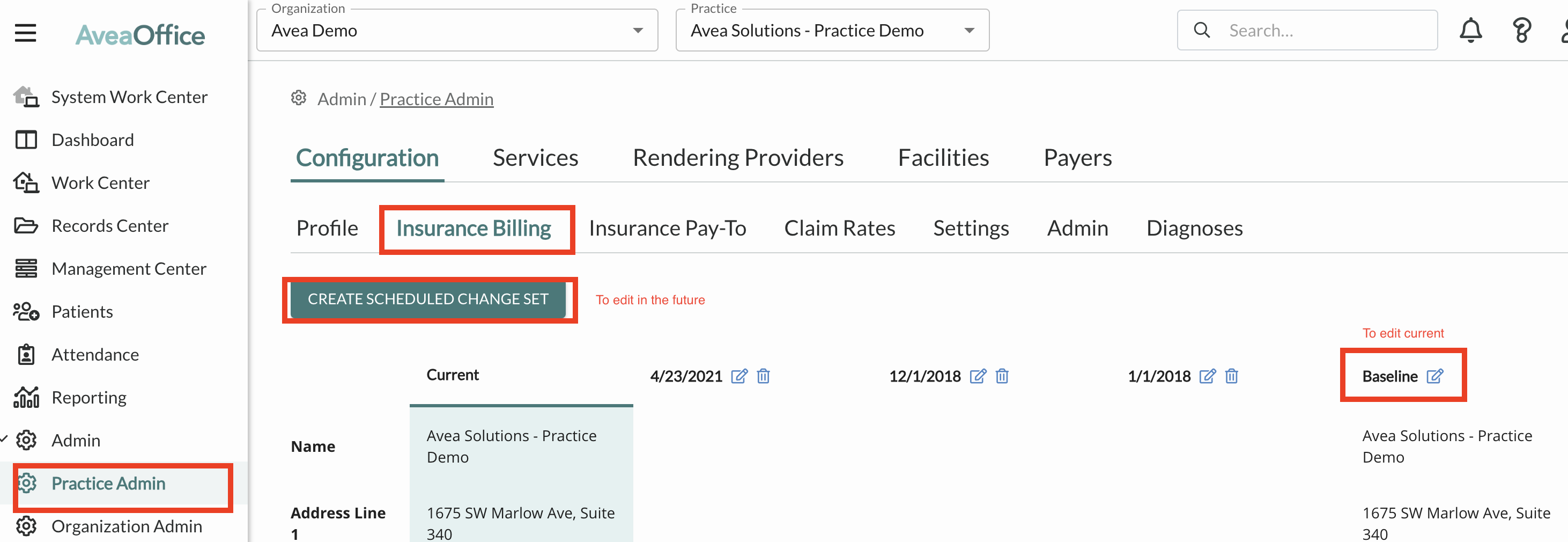Expand the Organization dropdown

click(x=637, y=31)
